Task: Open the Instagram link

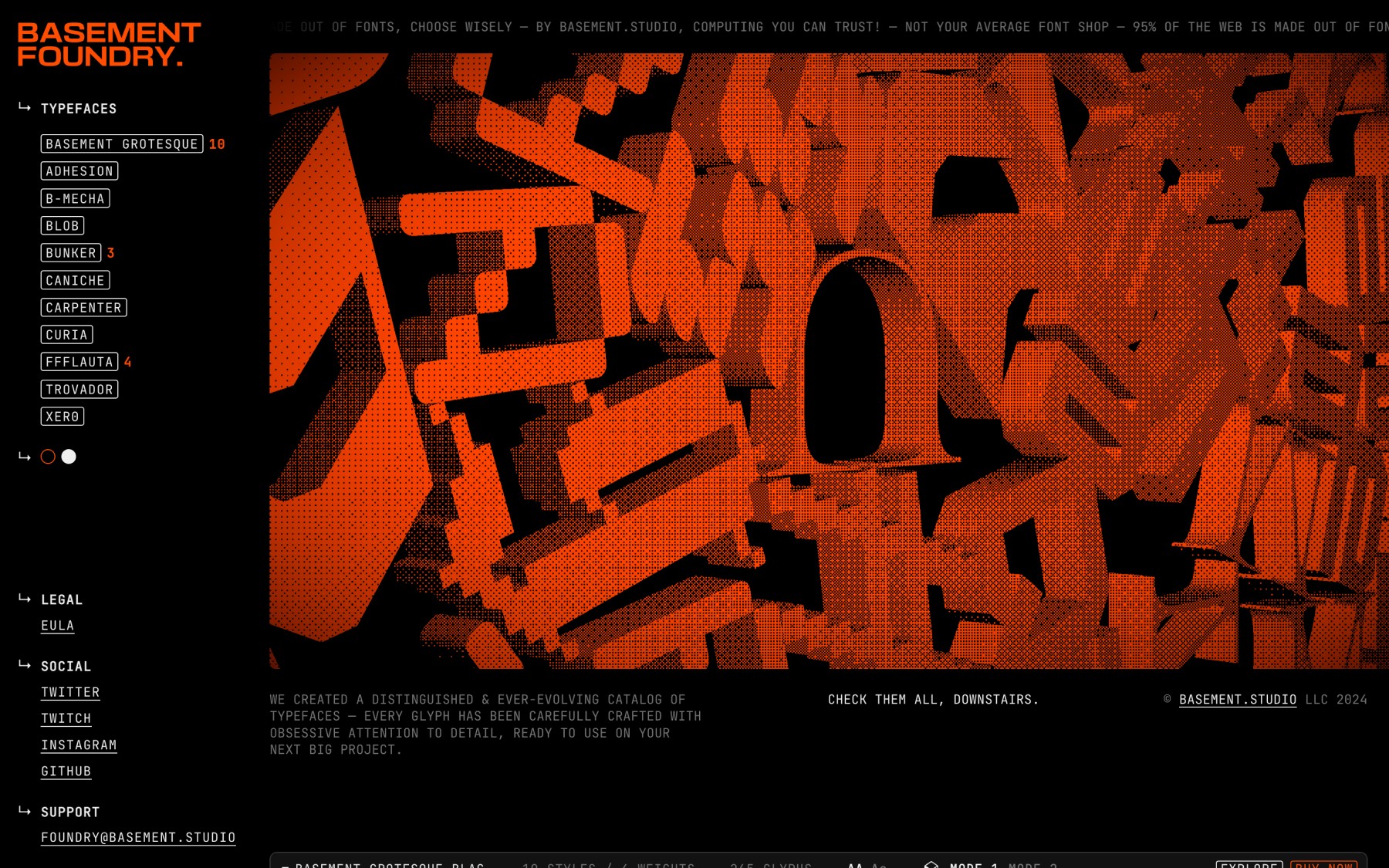Action: 79,745
